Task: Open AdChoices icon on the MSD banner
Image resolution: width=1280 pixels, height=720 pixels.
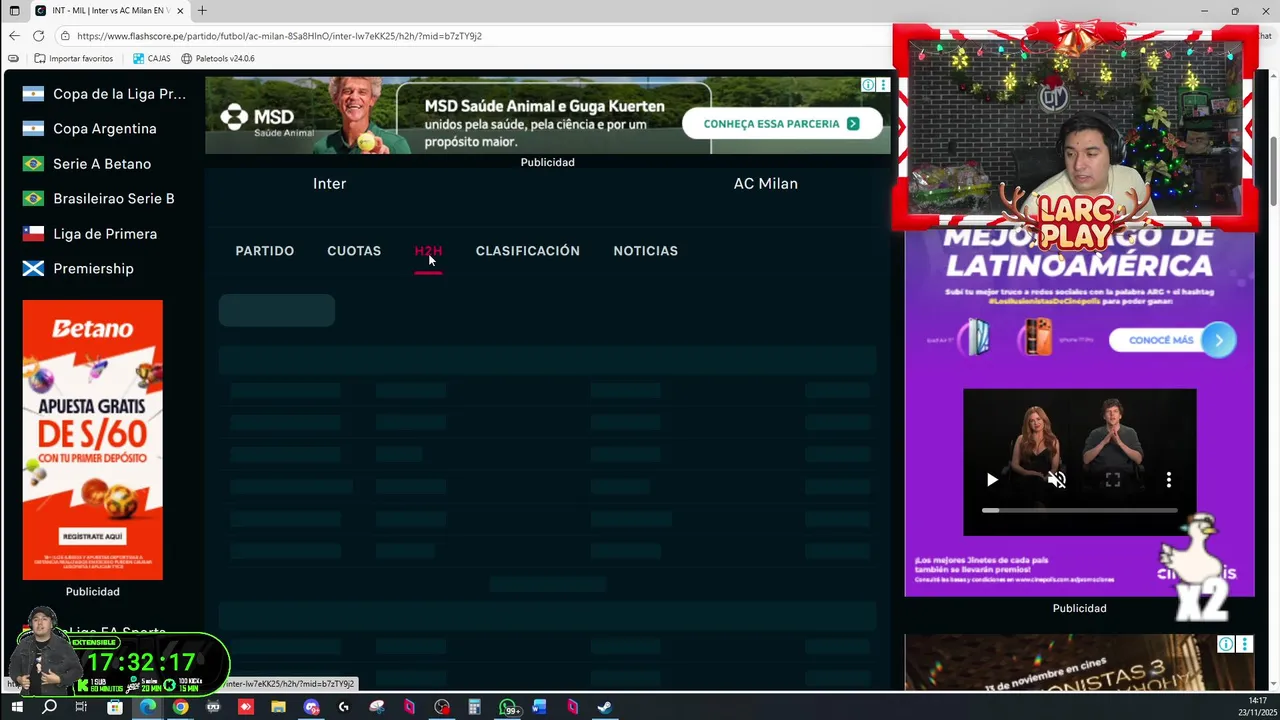Action: click(x=869, y=85)
